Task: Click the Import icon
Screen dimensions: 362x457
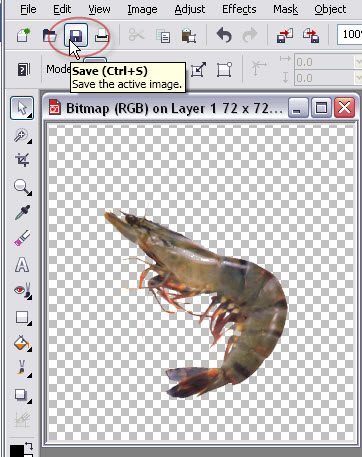Action: tap(285, 35)
